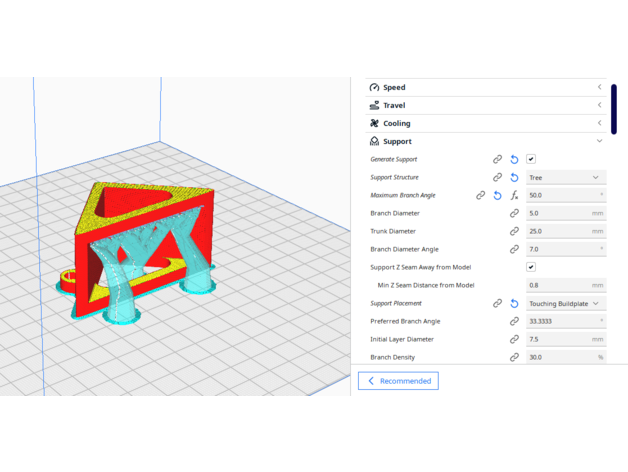Reset the Support Placement setting
This screenshot has width=628, height=472.
coord(514,303)
